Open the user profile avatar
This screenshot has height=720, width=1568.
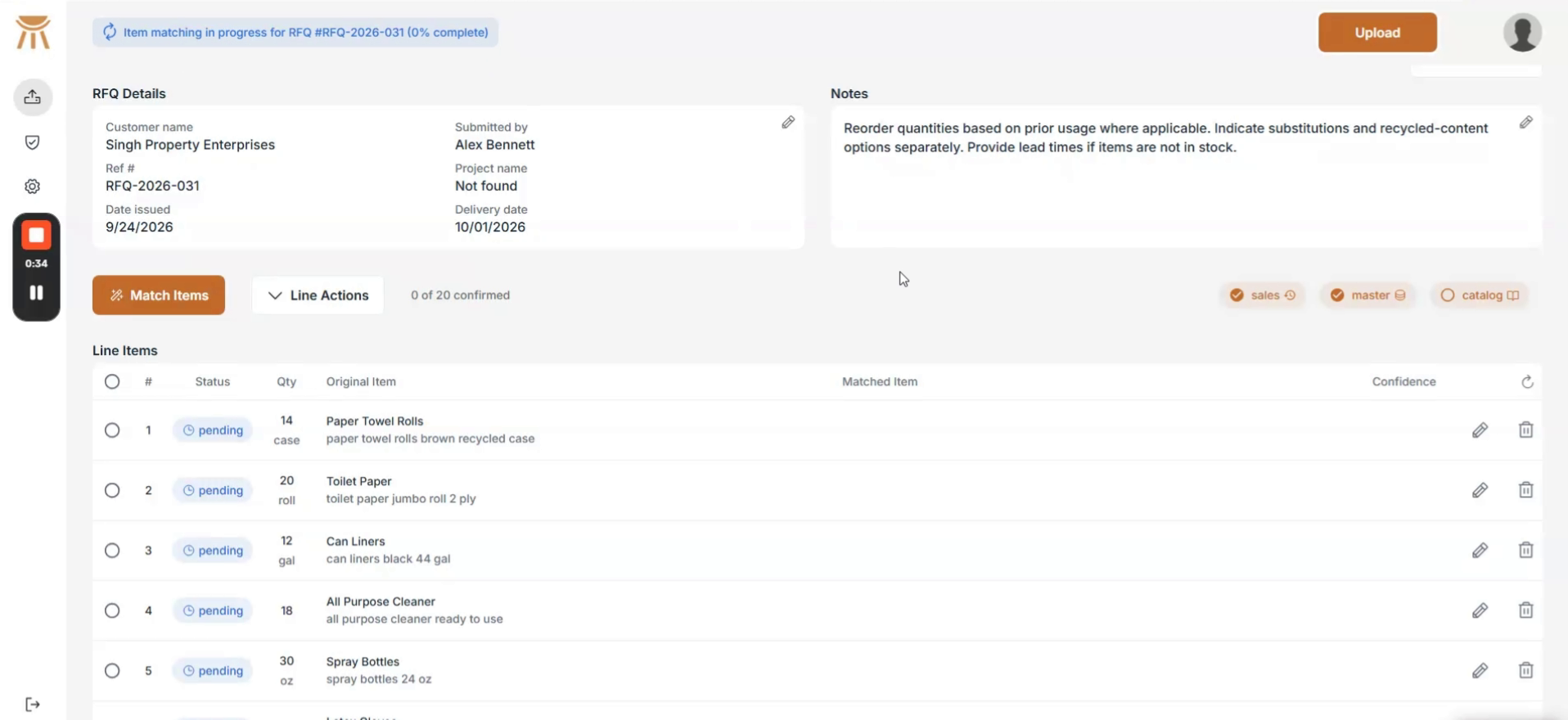coord(1522,33)
